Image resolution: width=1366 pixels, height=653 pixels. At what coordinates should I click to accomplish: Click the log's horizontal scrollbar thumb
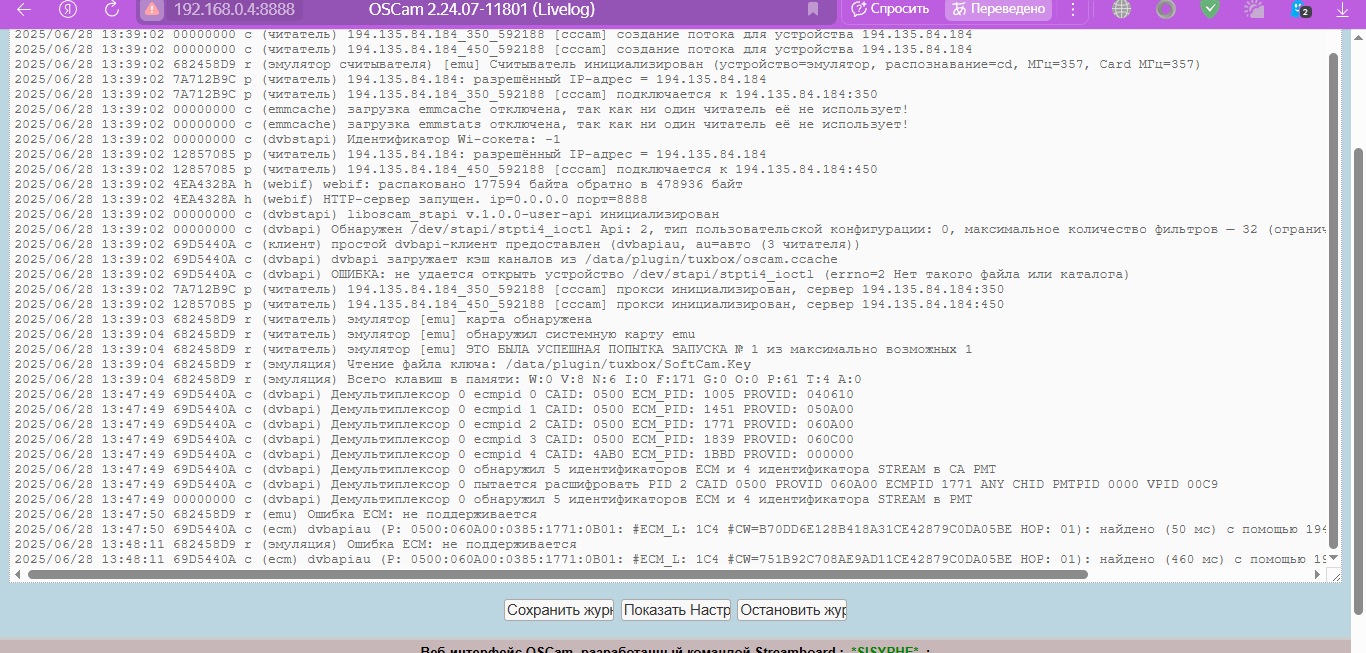557,575
